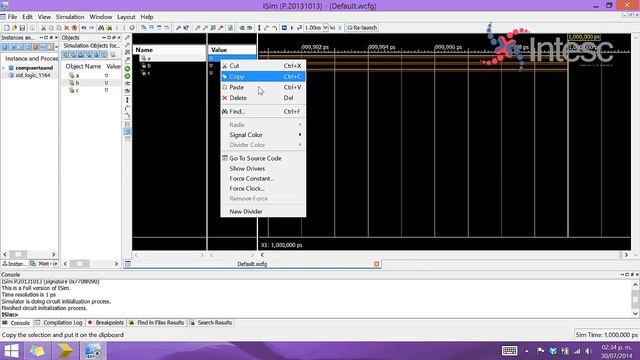The image size is (640, 360).
Task: Select Force Constant... in context menu
Action: point(263,179)
